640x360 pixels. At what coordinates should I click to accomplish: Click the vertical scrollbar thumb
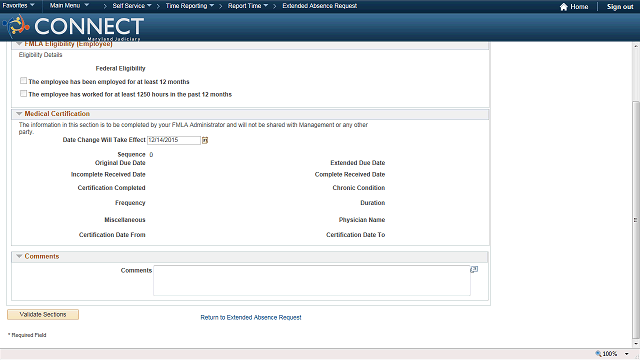click(x=636, y=220)
